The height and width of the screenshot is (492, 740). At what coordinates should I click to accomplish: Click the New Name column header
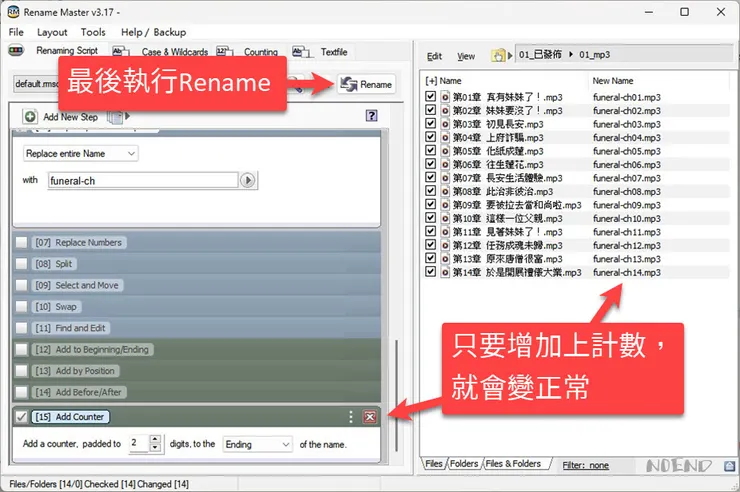click(x=613, y=81)
